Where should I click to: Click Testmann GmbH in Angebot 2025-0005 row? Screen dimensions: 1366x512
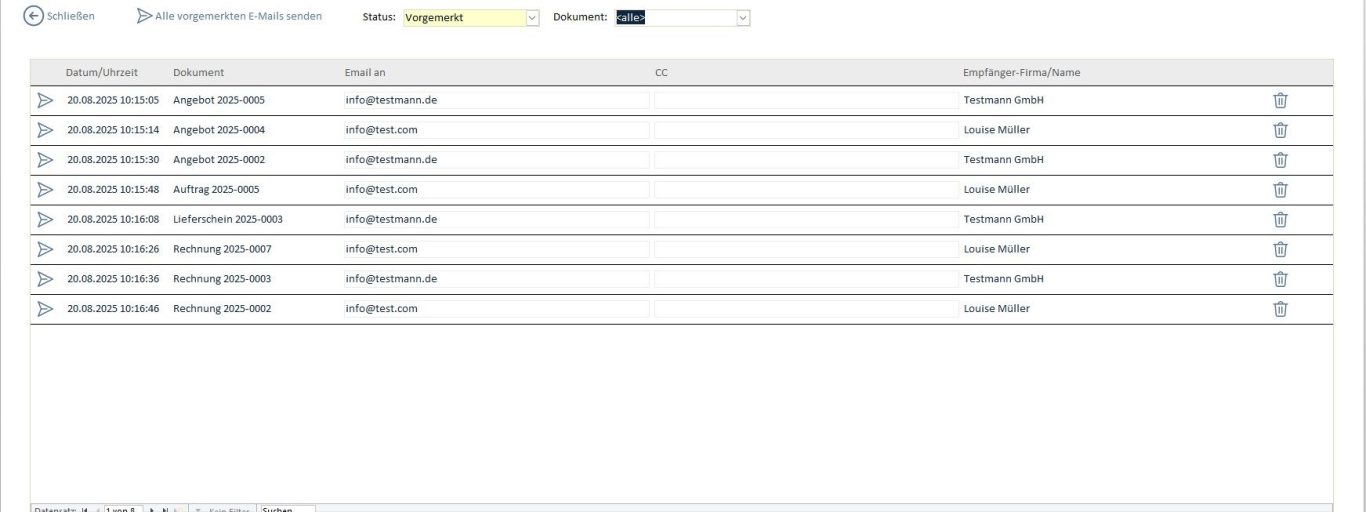click(1003, 100)
